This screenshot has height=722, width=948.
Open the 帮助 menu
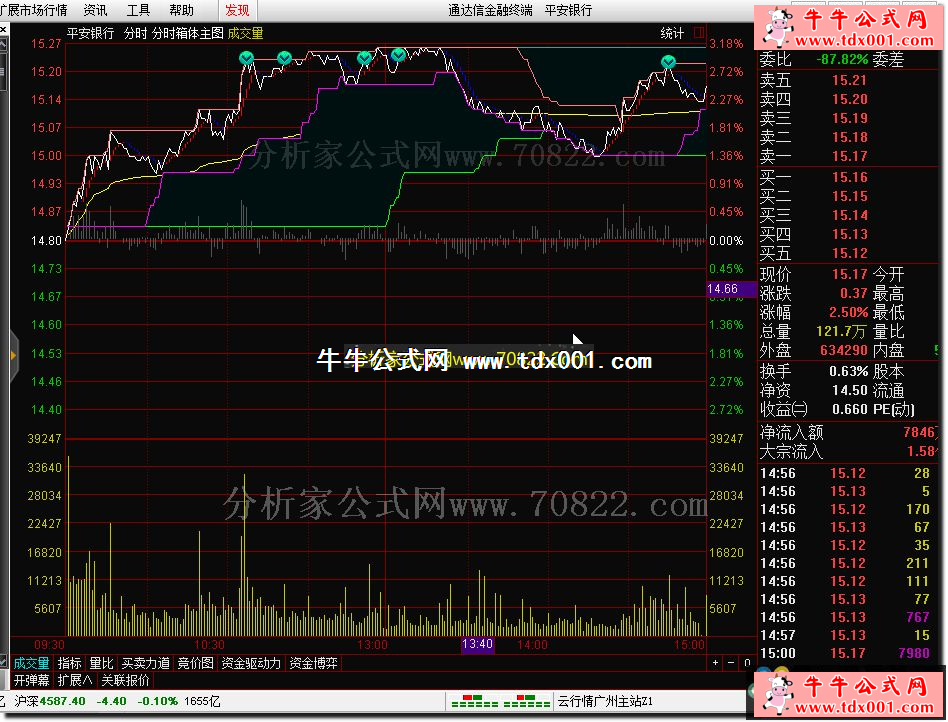(181, 10)
